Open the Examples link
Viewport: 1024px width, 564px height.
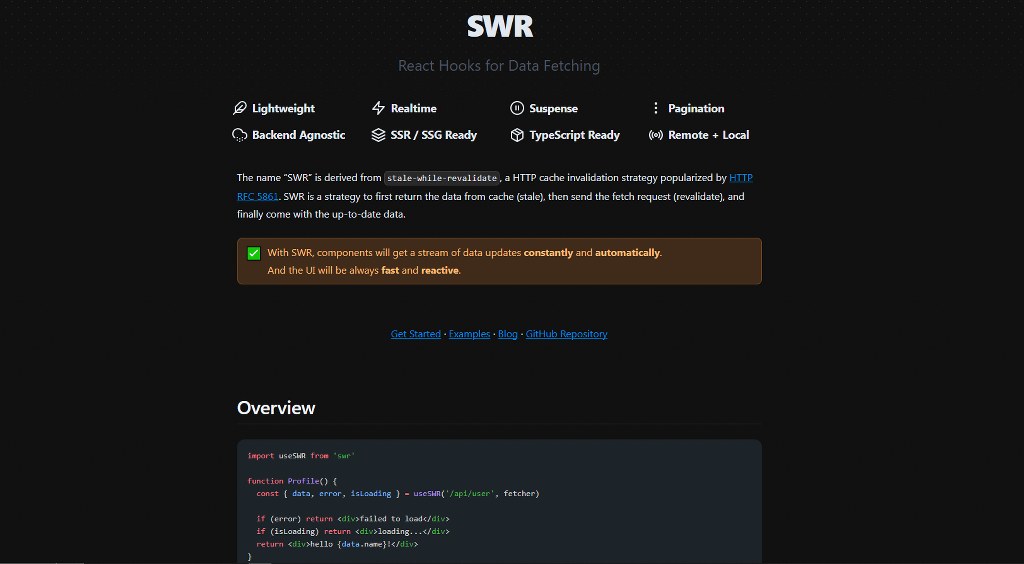click(470, 334)
